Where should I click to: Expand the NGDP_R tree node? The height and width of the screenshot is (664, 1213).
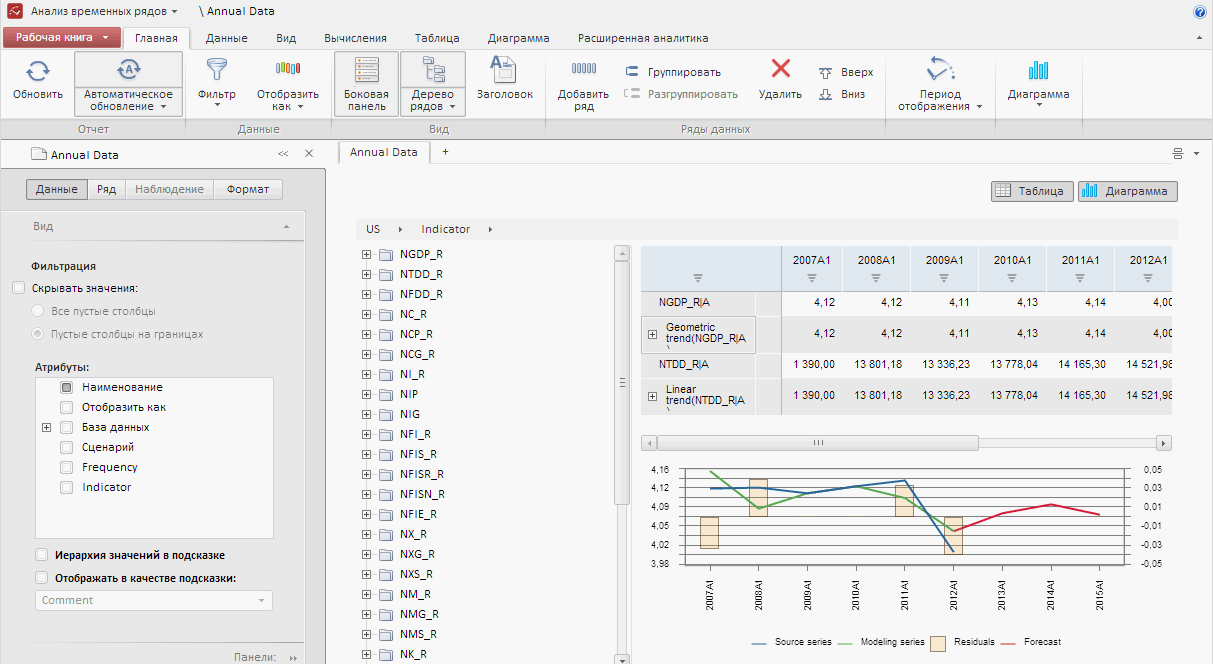pyautogui.click(x=366, y=255)
